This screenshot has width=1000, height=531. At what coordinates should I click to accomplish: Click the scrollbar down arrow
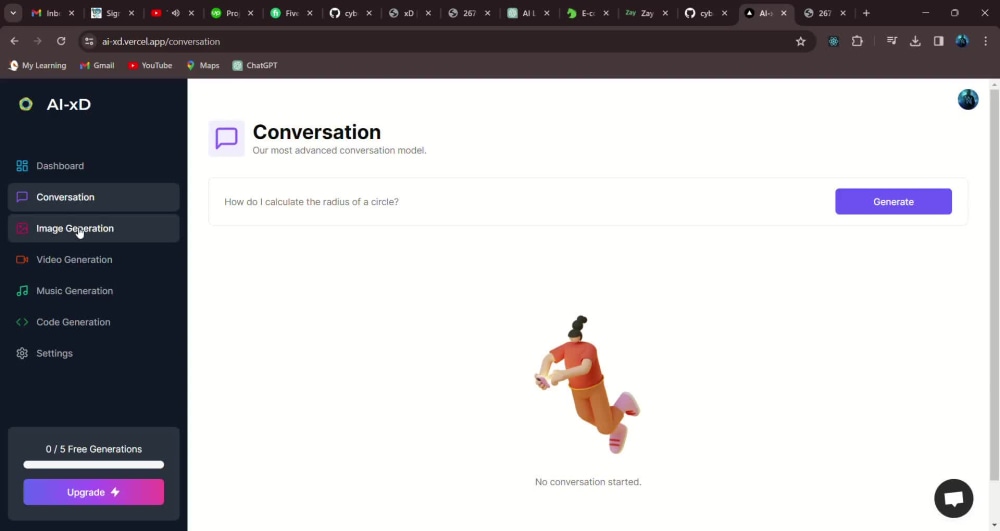click(x=994, y=525)
